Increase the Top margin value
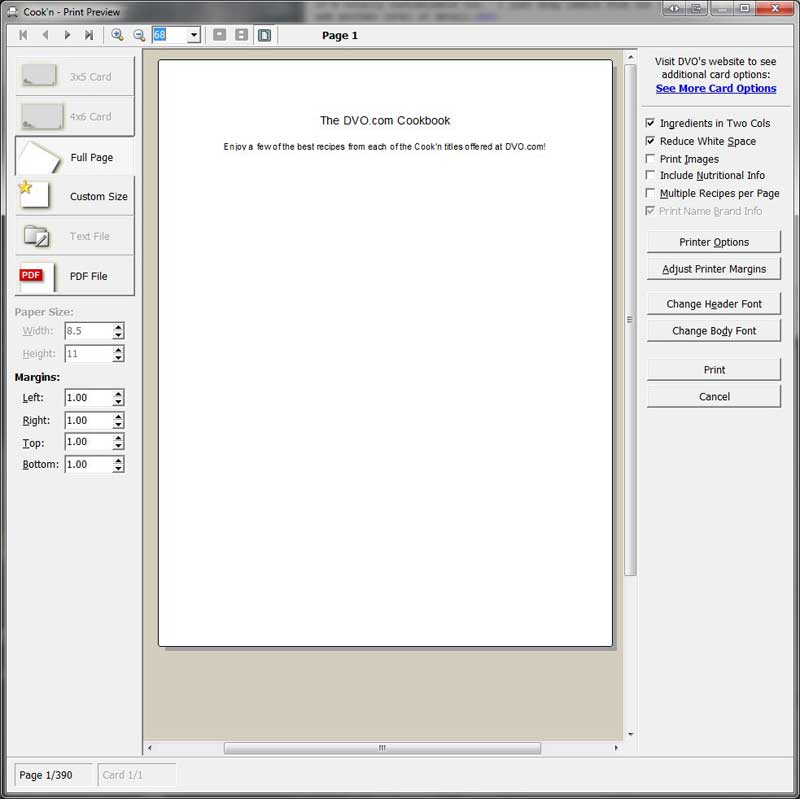This screenshot has width=800, height=799. tap(118, 438)
